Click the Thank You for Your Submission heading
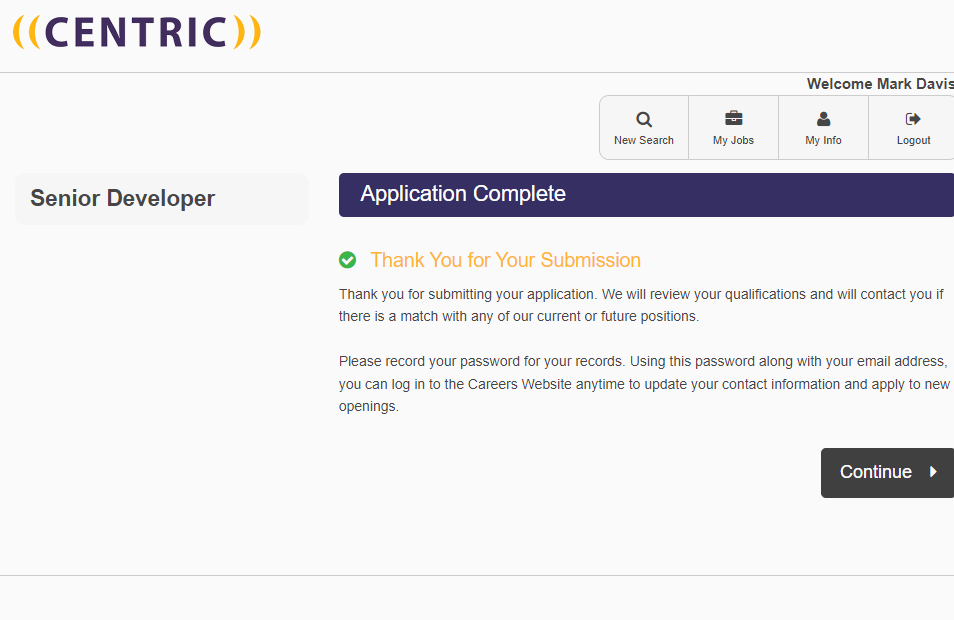This screenshot has height=620, width=954. [505, 260]
